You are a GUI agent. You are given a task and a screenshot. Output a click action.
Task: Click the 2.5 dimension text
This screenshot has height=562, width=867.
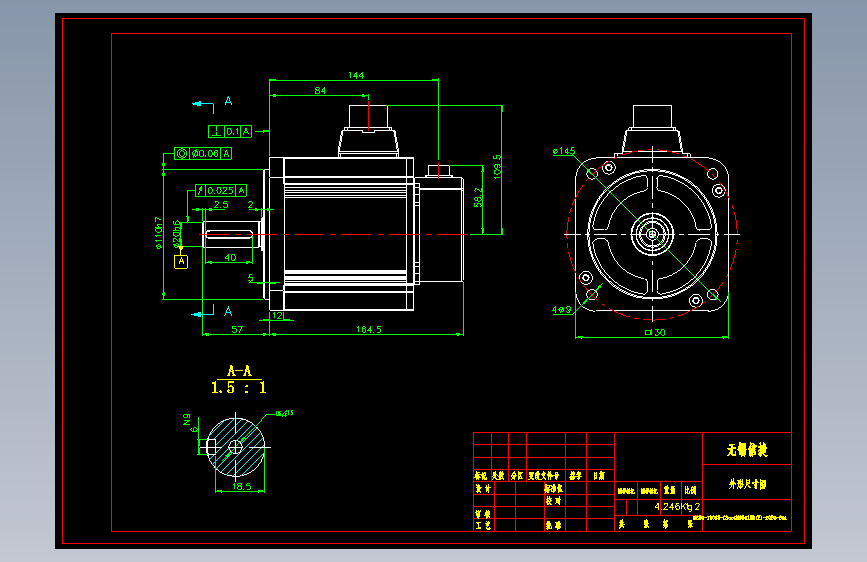221,205
